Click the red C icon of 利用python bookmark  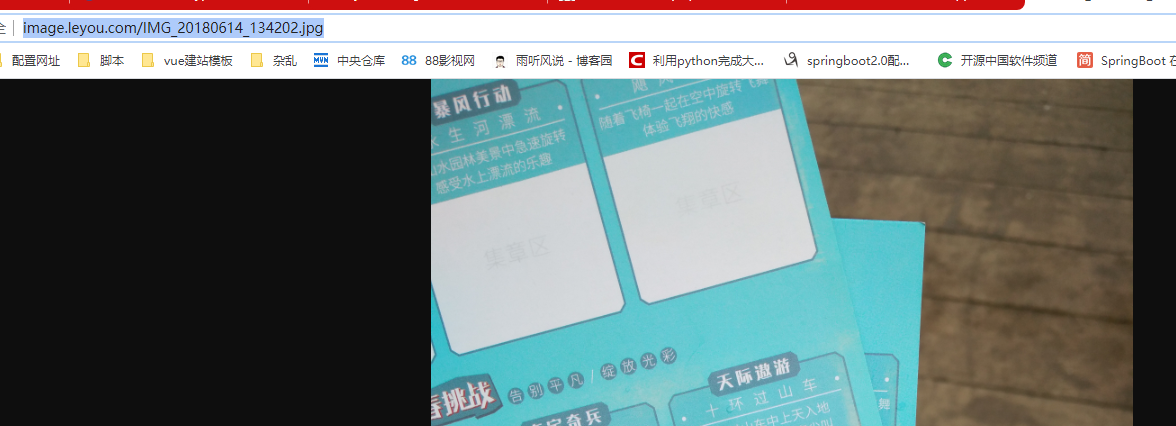pos(637,61)
